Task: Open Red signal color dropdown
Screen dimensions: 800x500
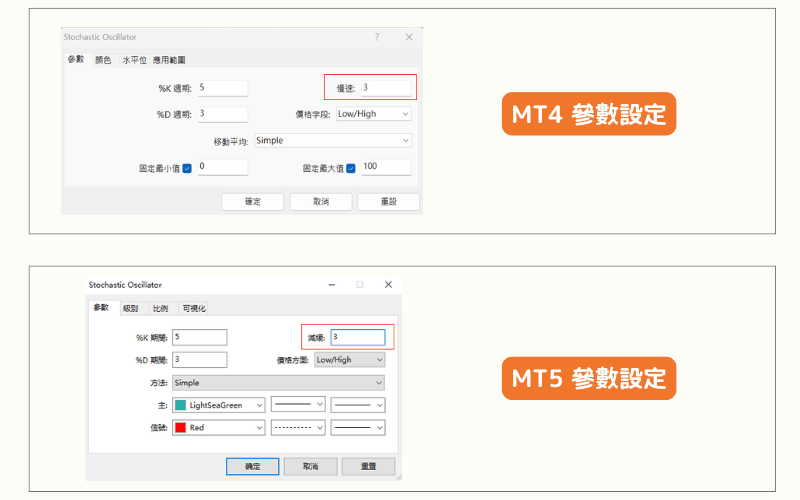Action: [219, 428]
